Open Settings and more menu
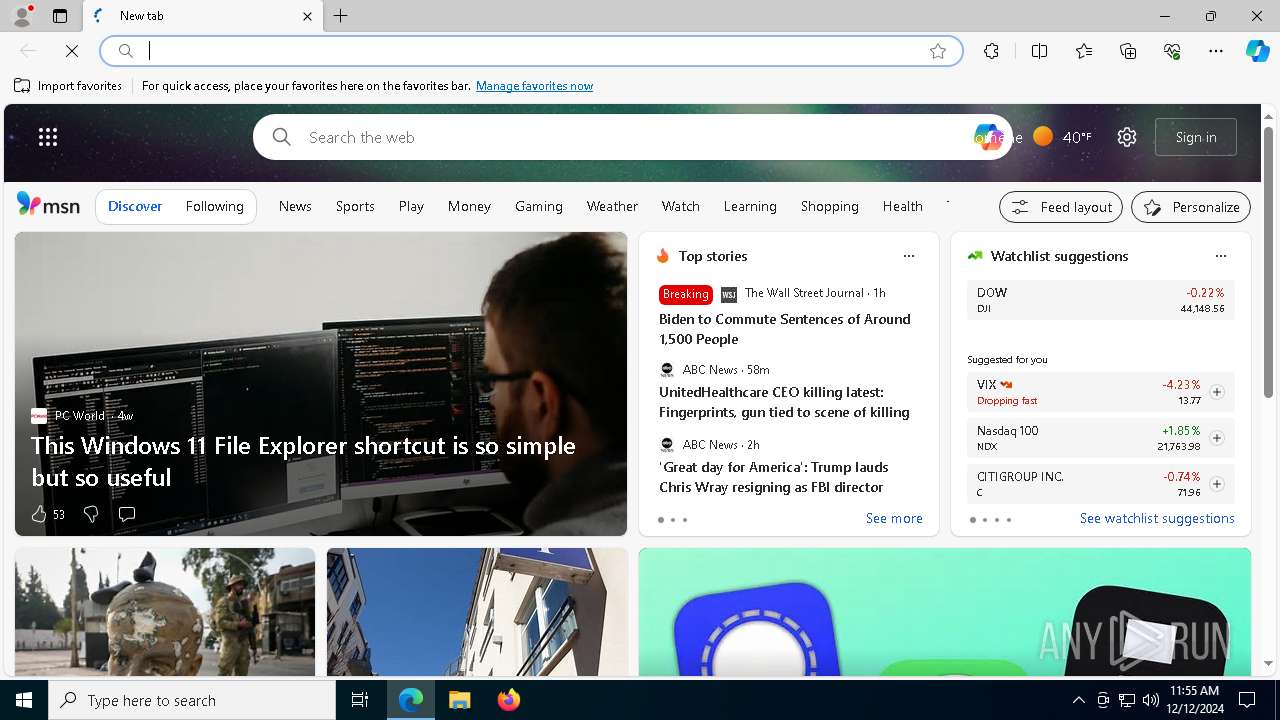1280x720 pixels. point(1216,51)
